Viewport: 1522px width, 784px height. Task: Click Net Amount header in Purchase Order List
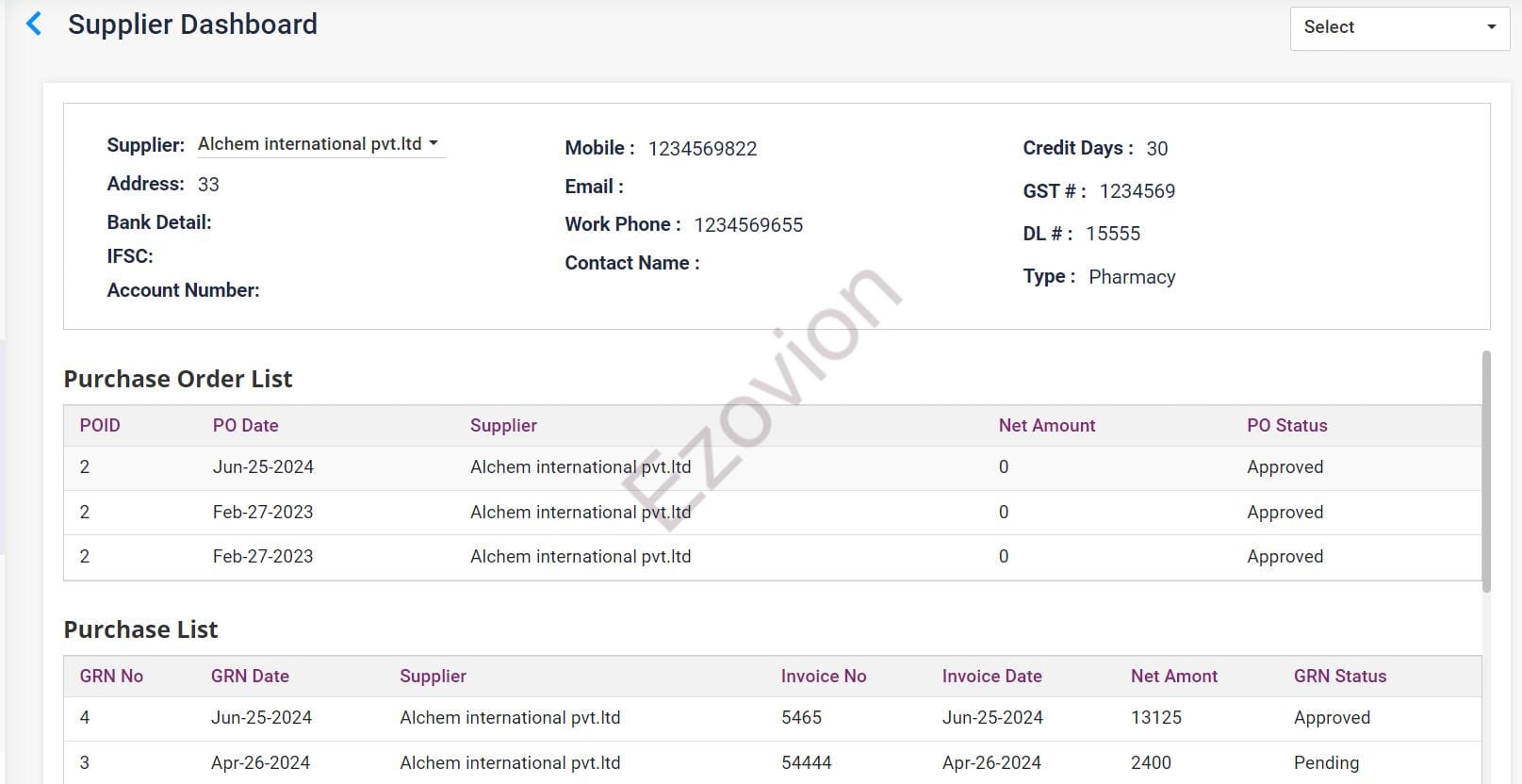[x=1046, y=426]
